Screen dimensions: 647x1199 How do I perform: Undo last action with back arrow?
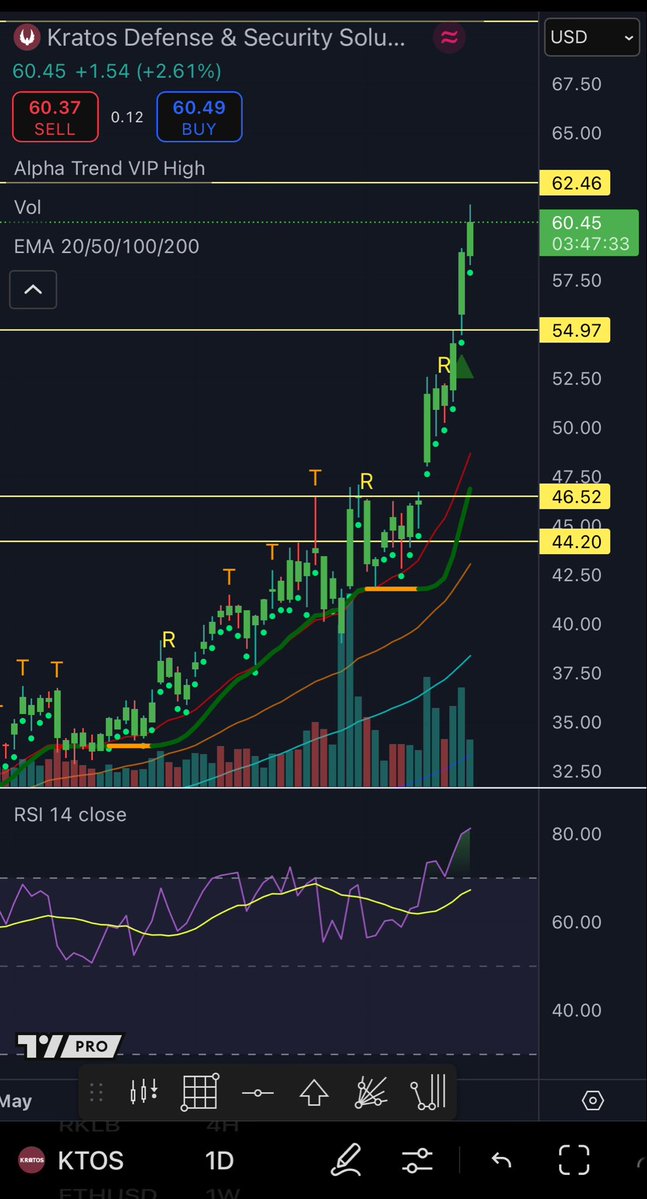coord(501,1160)
